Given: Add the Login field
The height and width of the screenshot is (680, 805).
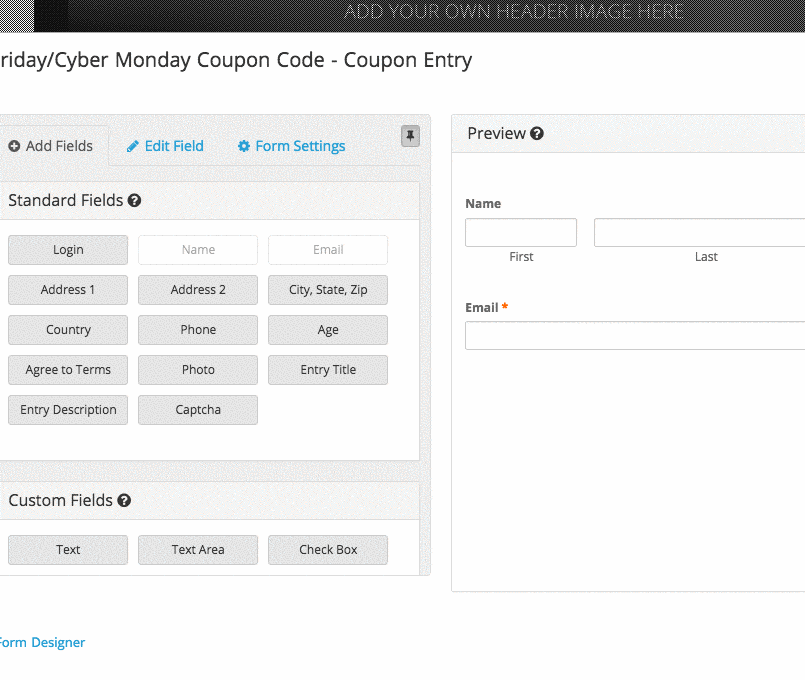Looking at the screenshot, I should (x=68, y=250).
